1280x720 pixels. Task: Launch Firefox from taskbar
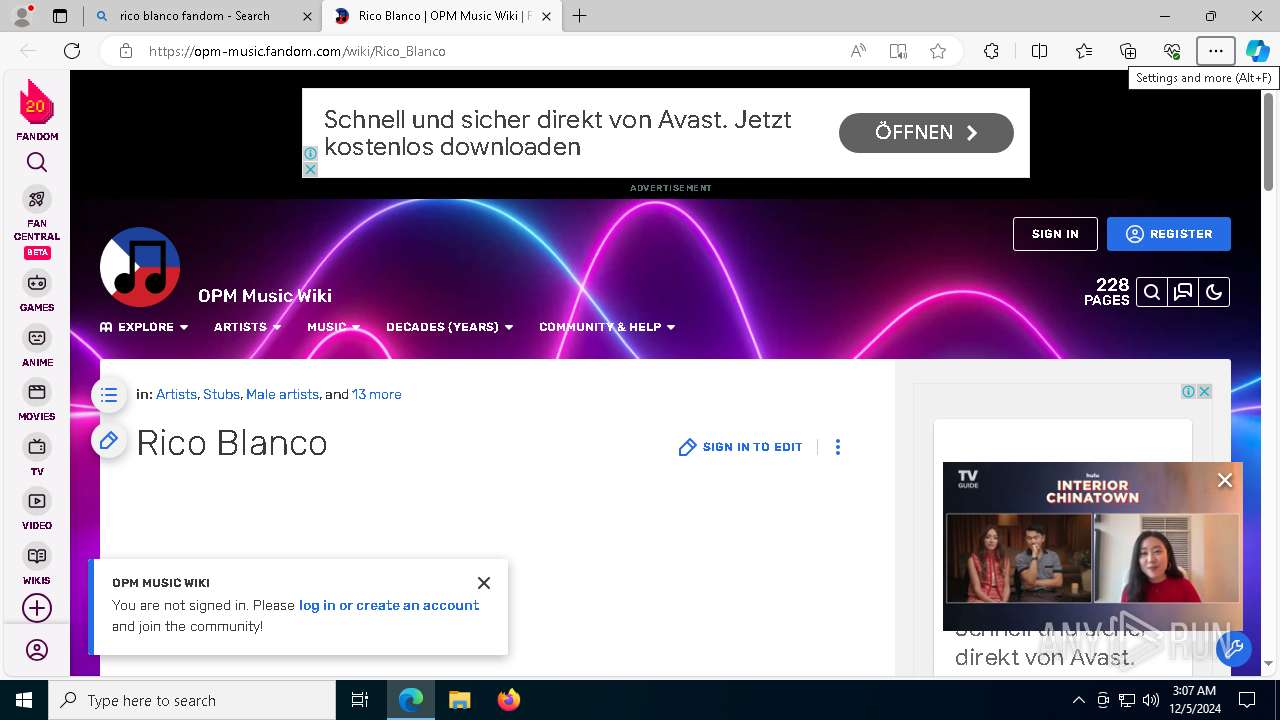[x=509, y=700]
